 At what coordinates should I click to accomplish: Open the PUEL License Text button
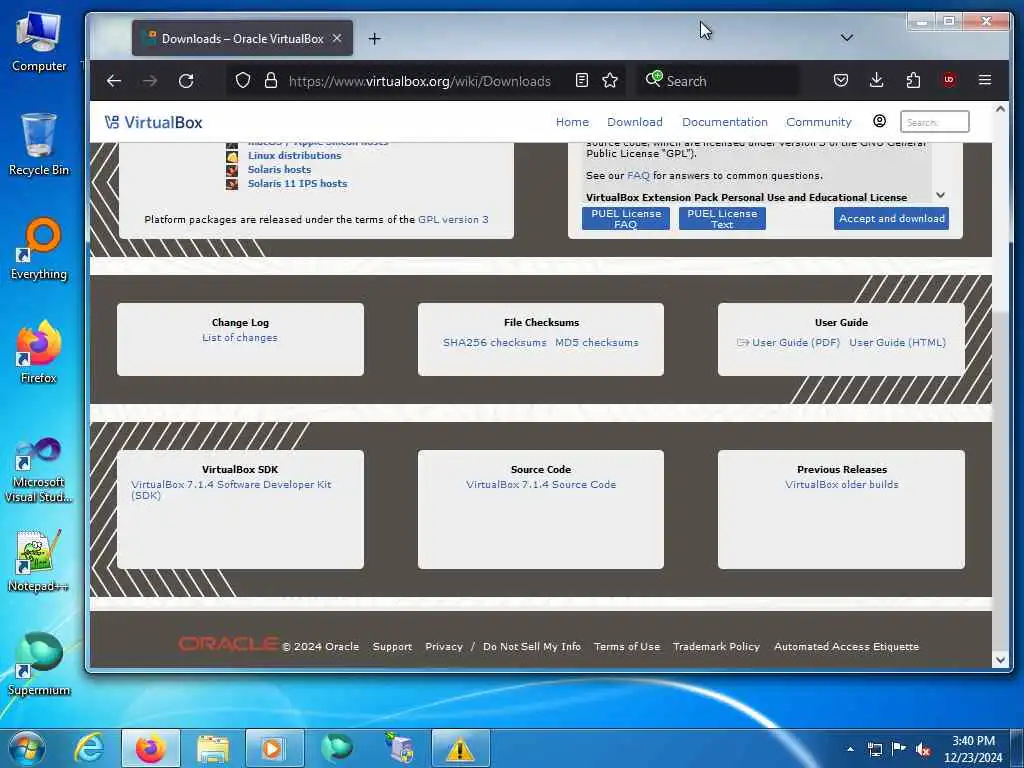tap(722, 219)
